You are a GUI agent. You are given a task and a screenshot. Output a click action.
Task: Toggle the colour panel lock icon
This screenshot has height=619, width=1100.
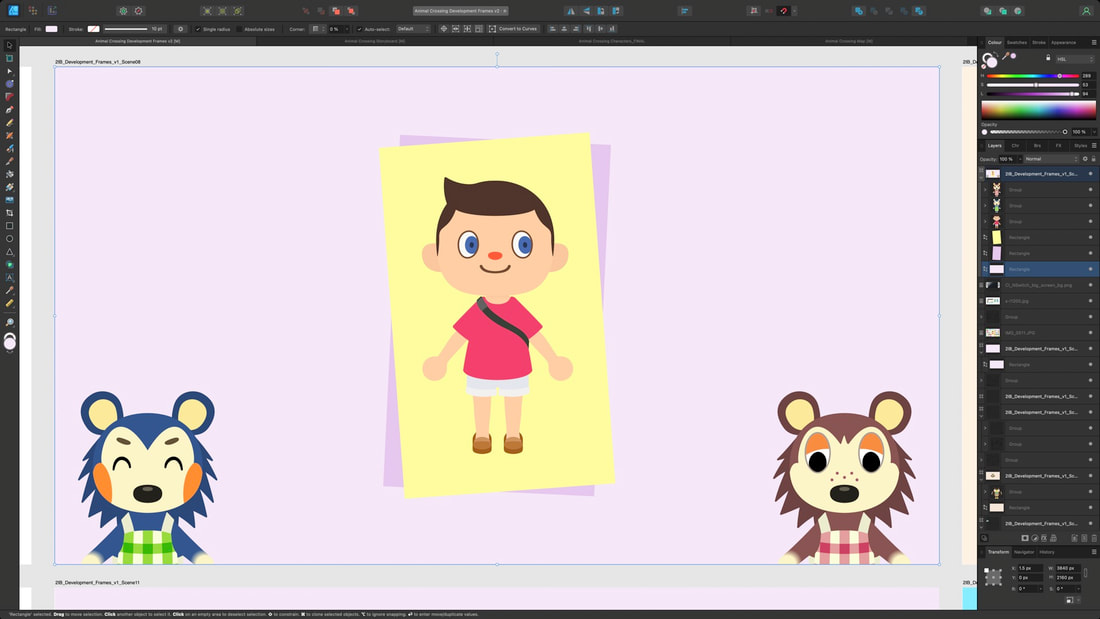(x=1048, y=58)
